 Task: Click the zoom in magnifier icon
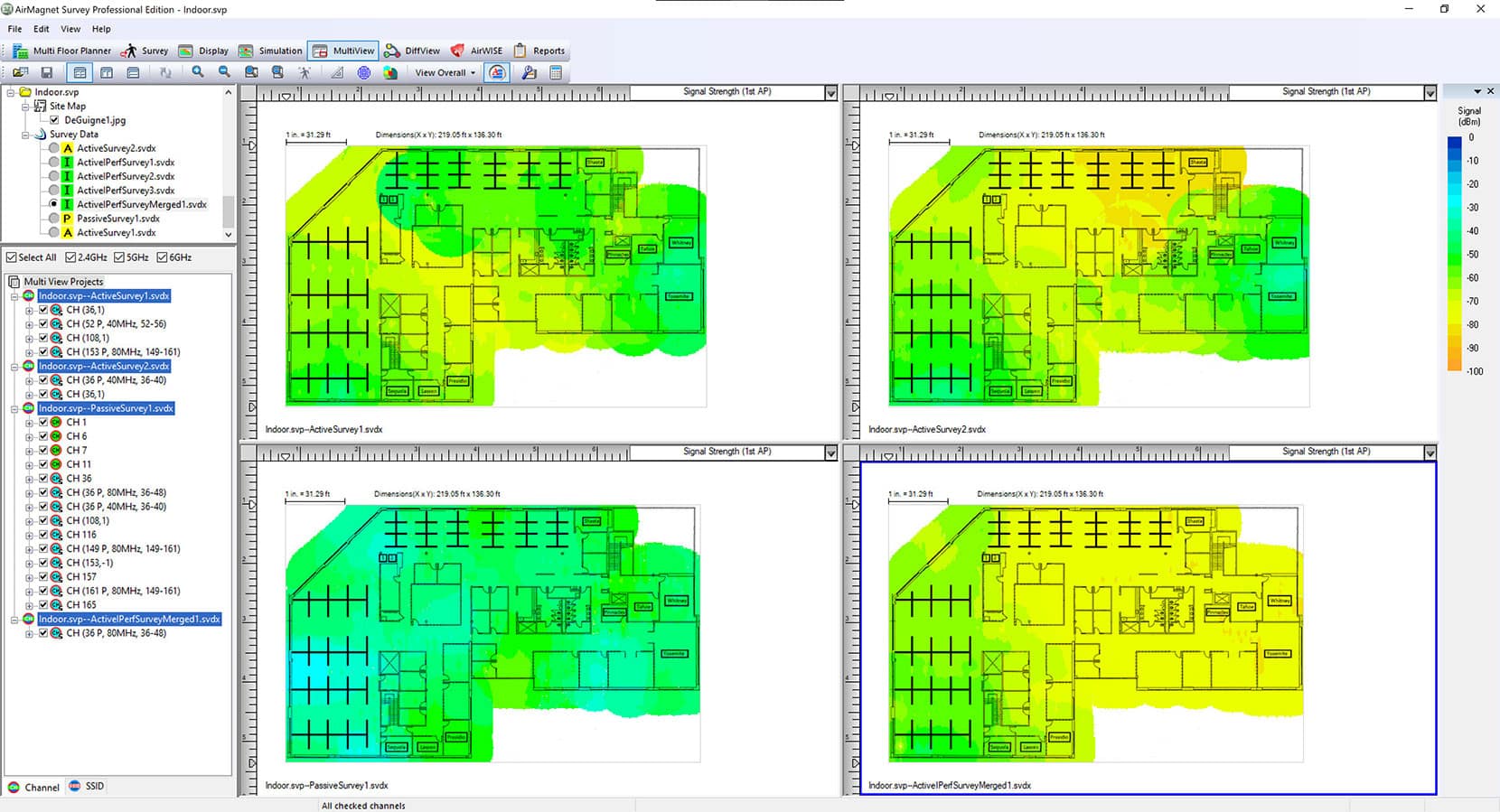click(x=197, y=72)
